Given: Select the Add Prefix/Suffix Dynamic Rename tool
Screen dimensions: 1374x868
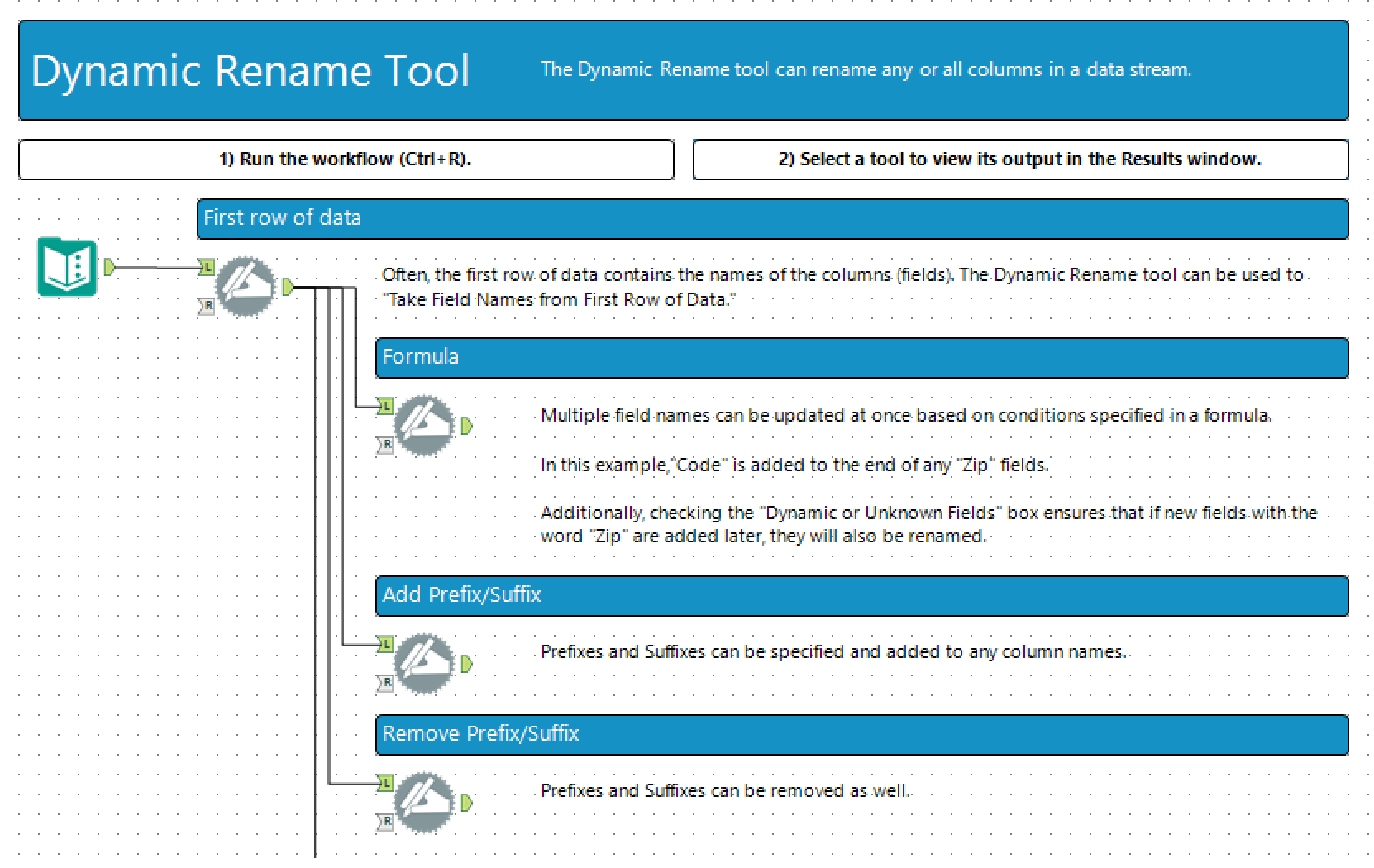Looking at the screenshot, I should click(424, 664).
